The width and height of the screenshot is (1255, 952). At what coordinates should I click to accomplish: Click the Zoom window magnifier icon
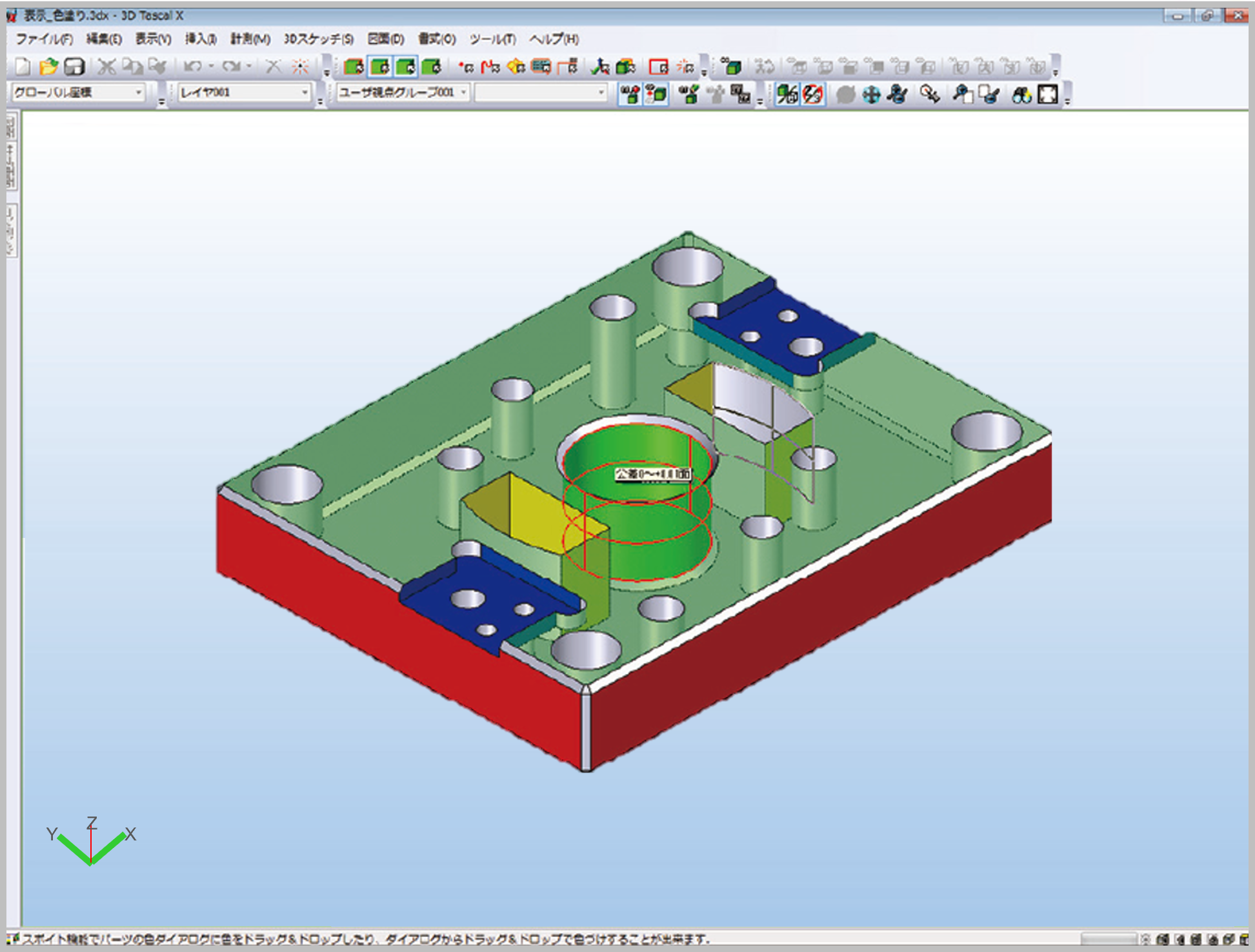pos(963,95)
